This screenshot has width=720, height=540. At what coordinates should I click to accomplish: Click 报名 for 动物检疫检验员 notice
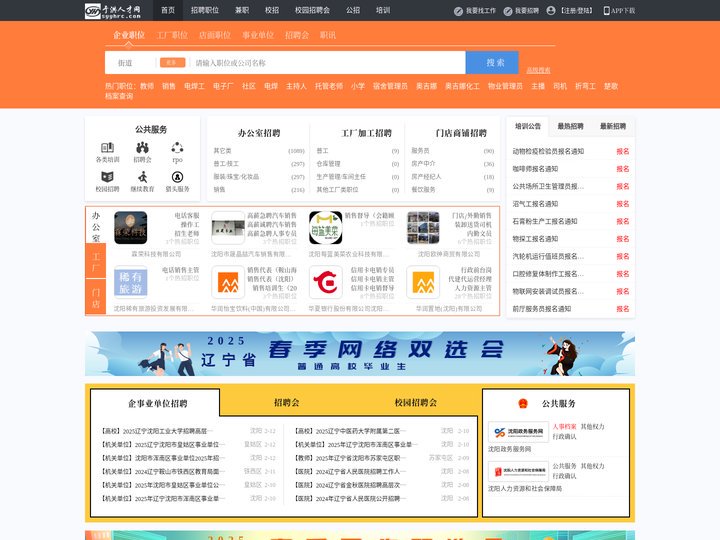623,151
